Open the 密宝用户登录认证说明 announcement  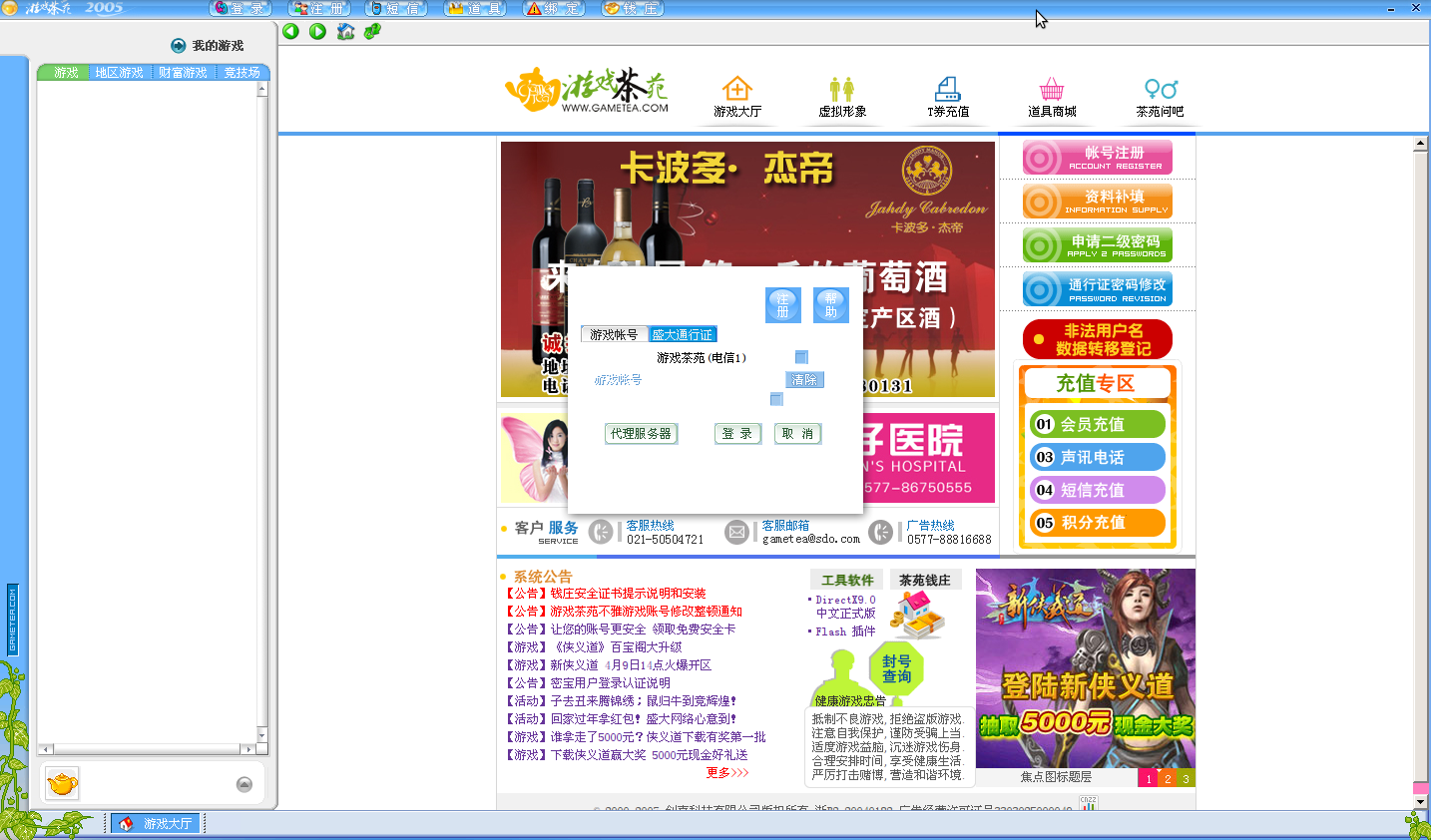[610, 683]
